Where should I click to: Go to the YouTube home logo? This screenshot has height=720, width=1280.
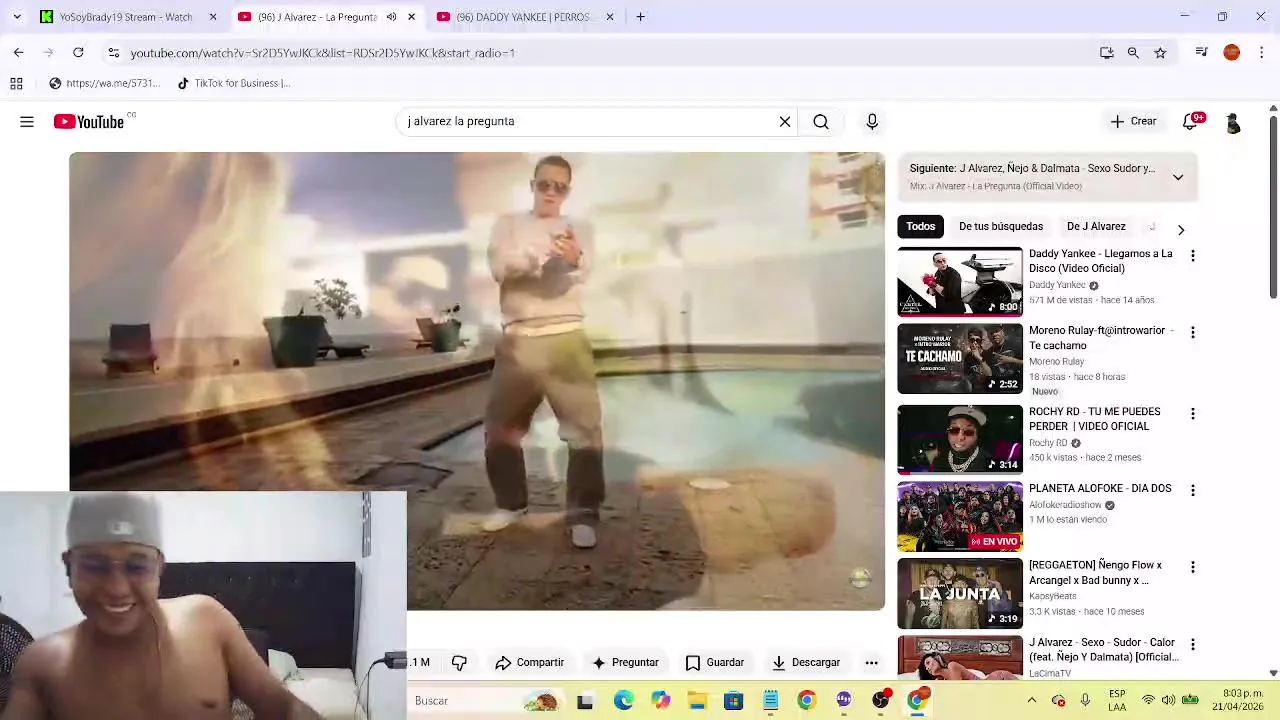89,122
